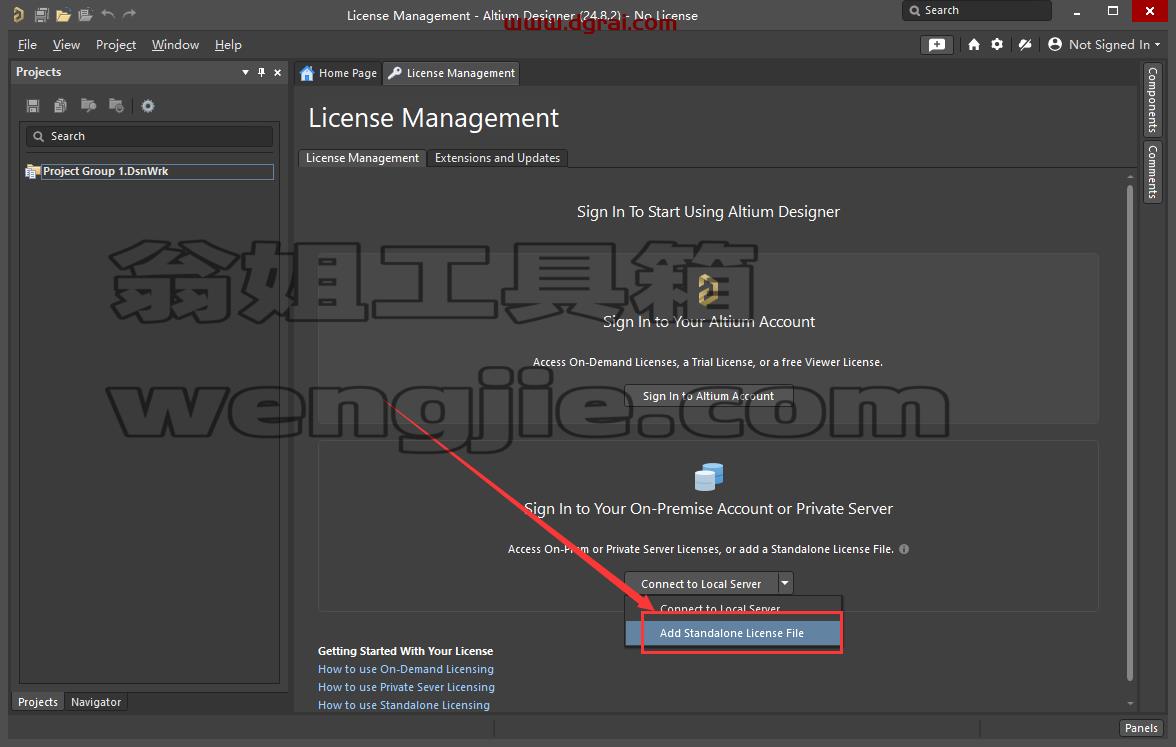The image size is (1176, 747).
Task: Click the feedback comment-plus icon
Action: [937, 45]
